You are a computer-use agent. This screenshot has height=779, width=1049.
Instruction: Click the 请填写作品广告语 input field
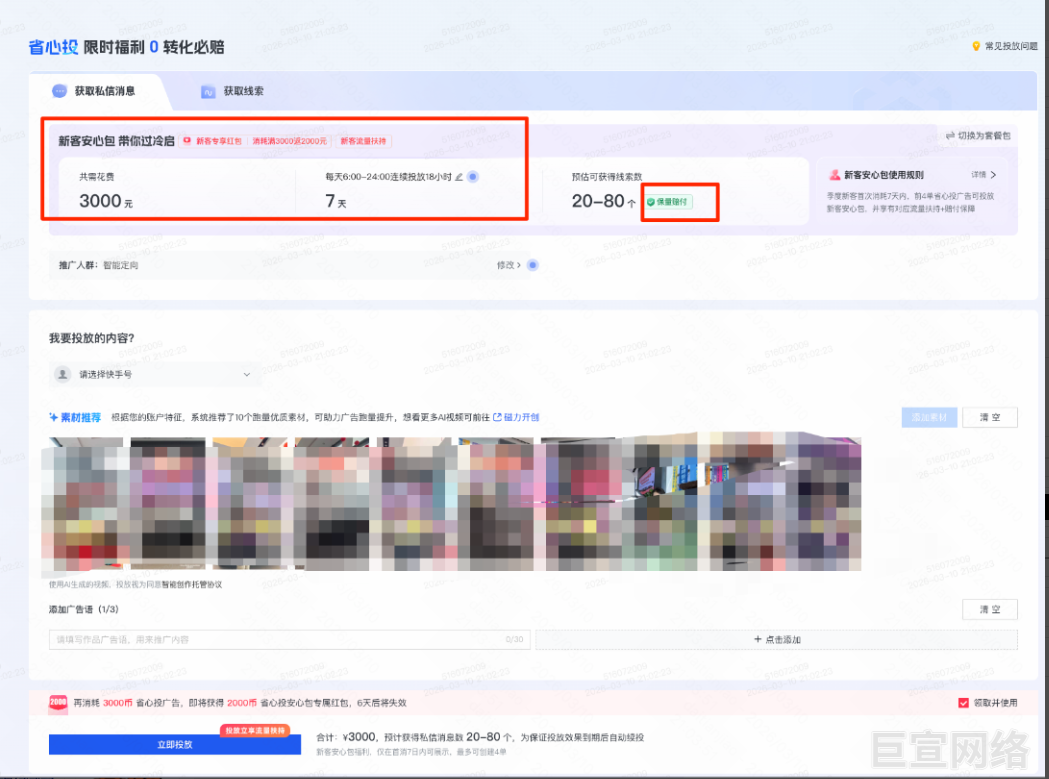[290, 639]
